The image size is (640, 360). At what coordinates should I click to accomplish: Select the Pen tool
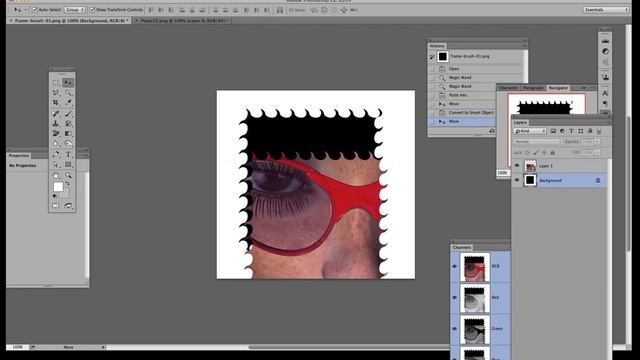56,154
